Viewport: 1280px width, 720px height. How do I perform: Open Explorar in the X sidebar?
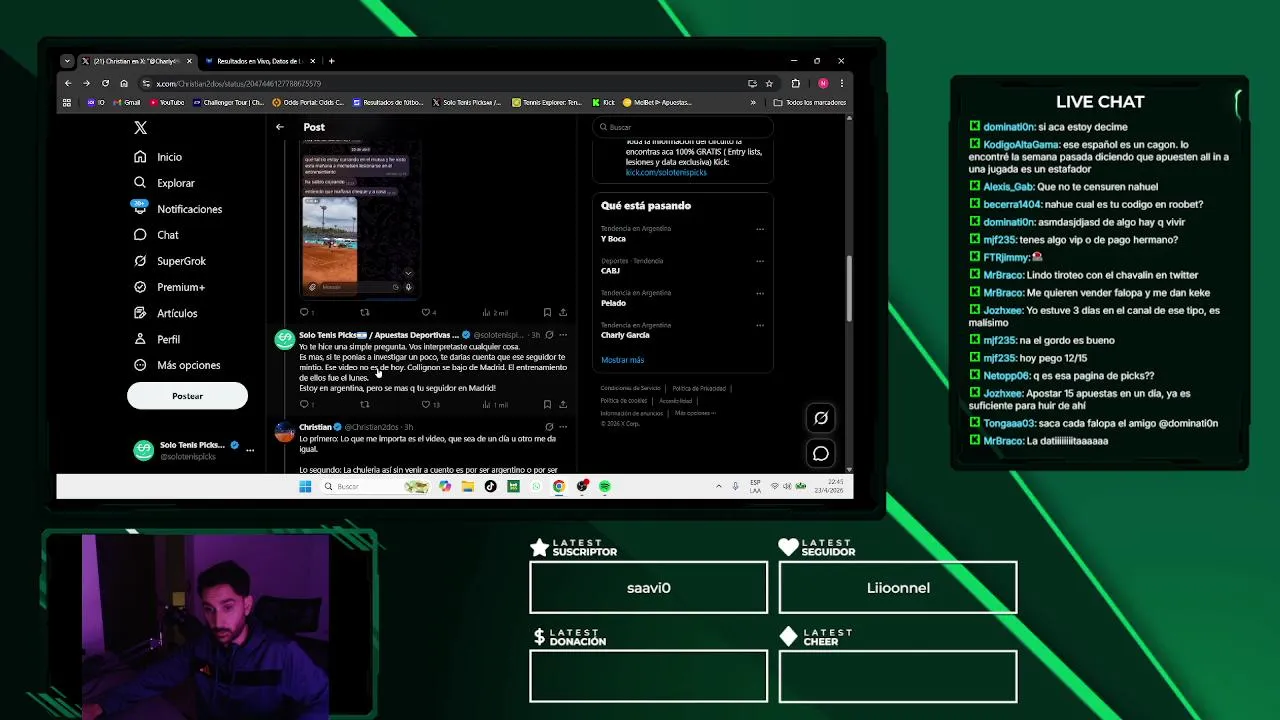pos(165,183)
